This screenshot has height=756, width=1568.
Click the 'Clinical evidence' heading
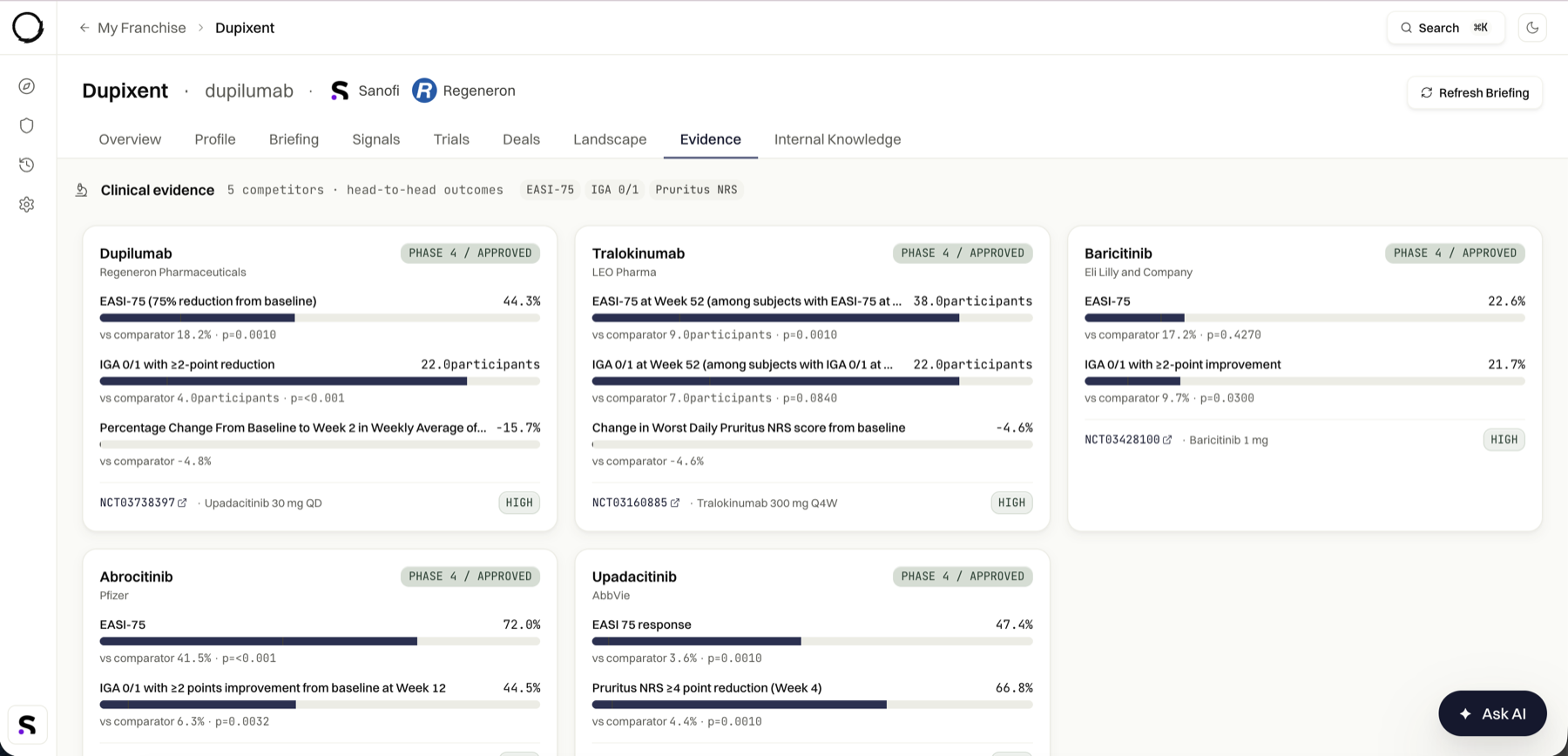coord(158,190)
